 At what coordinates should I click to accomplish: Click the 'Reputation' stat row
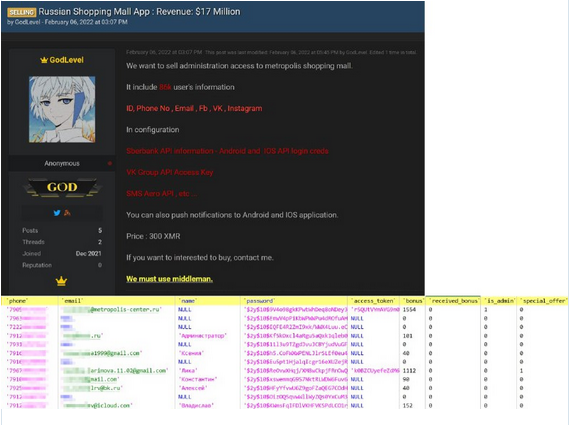pyautogui.click(x=62, y=265)
